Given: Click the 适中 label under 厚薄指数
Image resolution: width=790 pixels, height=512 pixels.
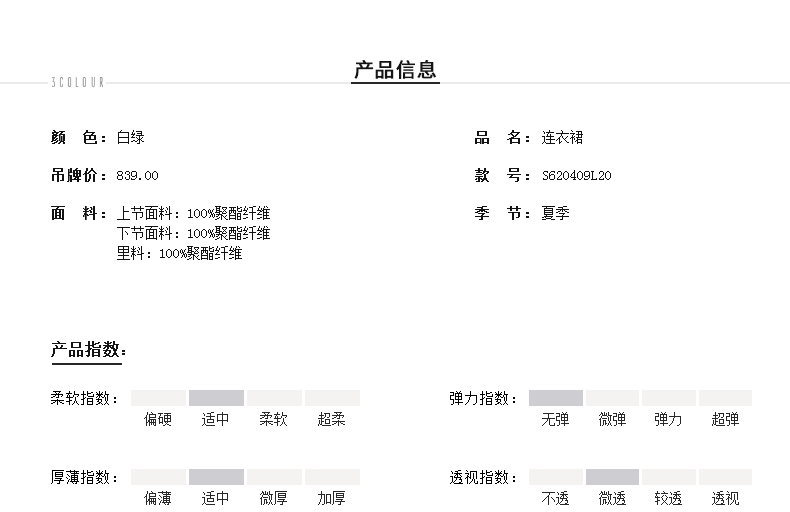Looking at the screenshot, I should [x=216, y=498].
